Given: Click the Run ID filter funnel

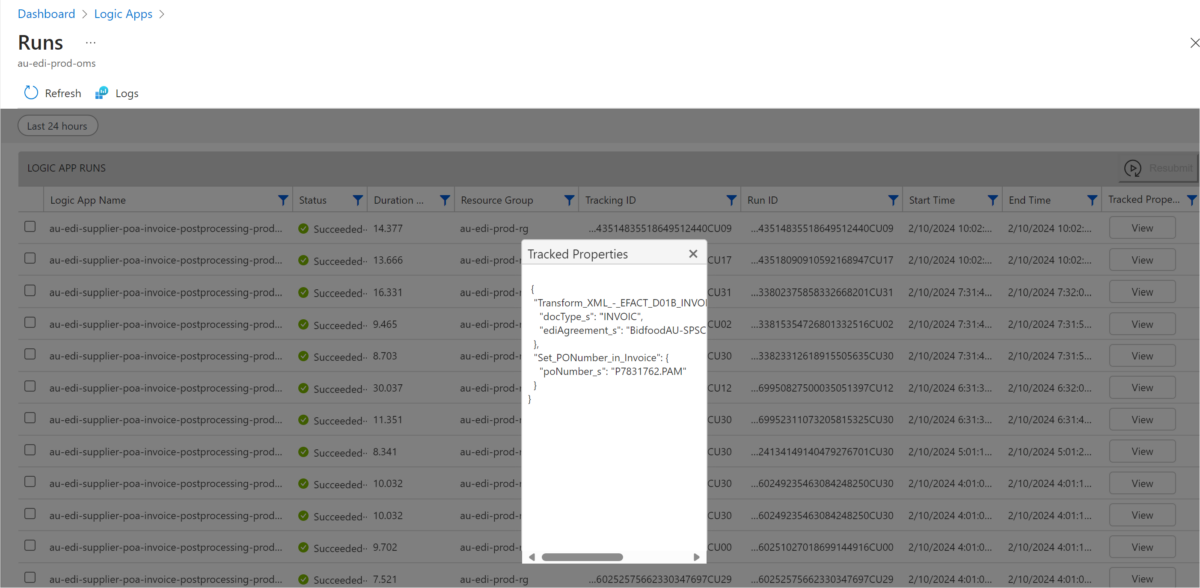Looking at the screenshot, I should click(x=891, y=199).
